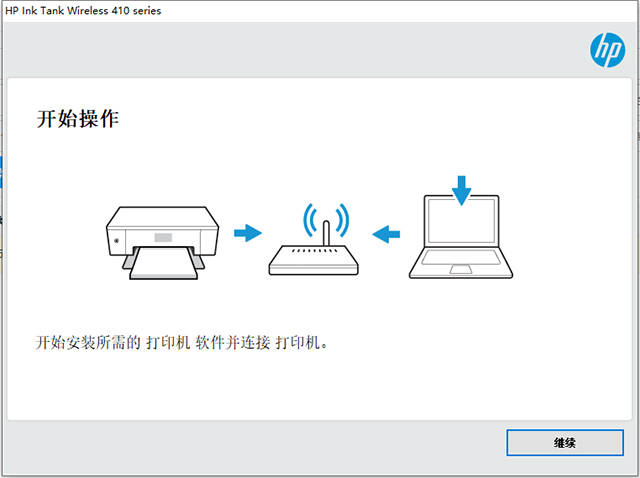Click the blue HP logo
The height and width of the screenshot is (478, 640).
pos(607,50)
